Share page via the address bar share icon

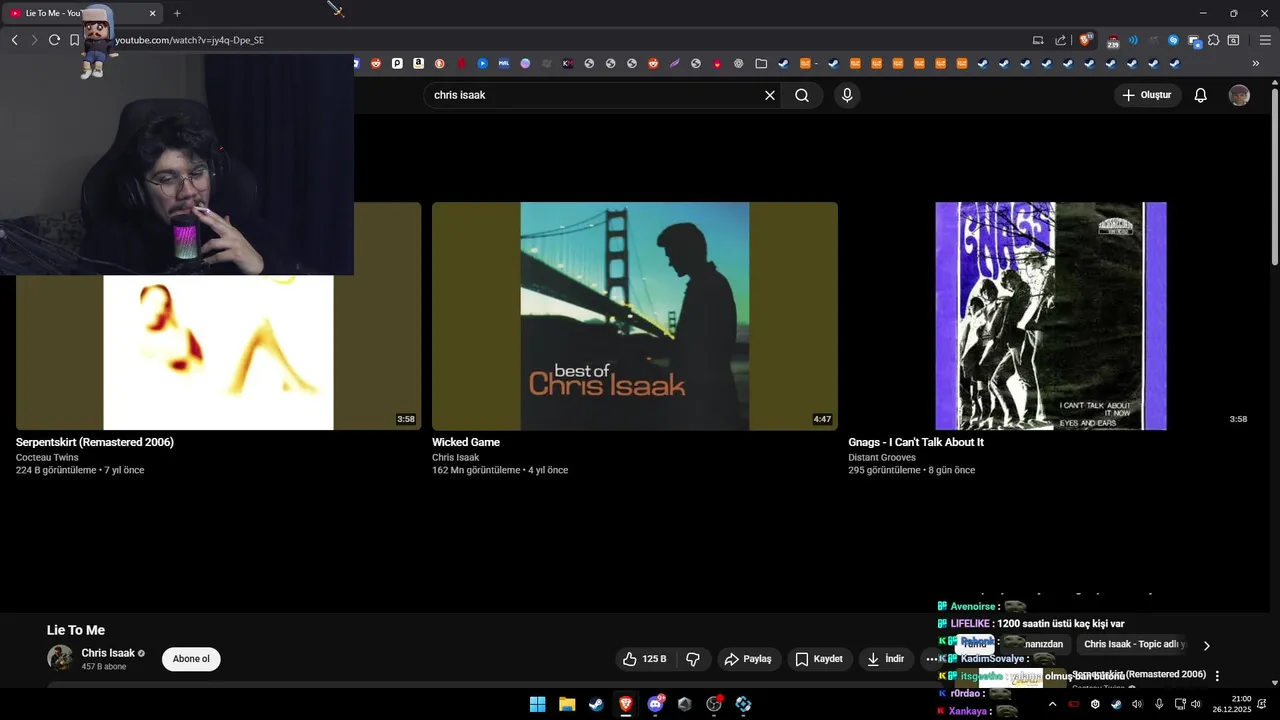1060,40
